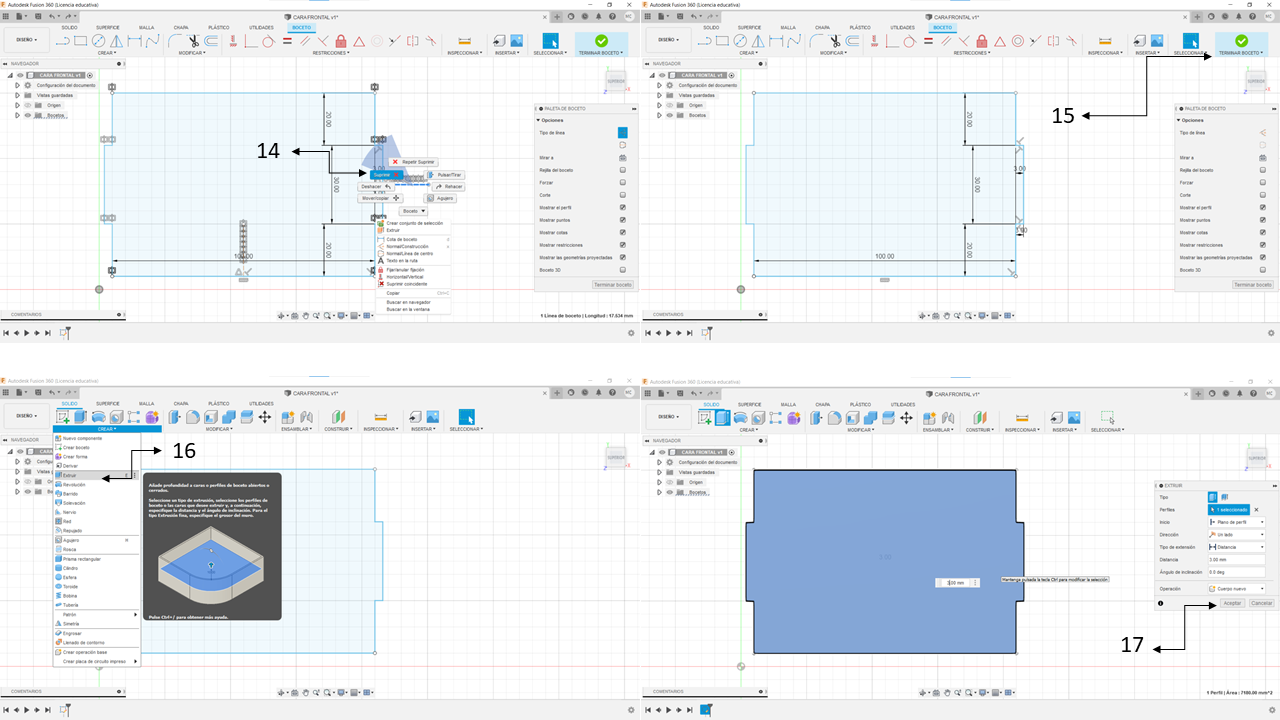Click the Create Sketch icon in the lower-left window
Viewport: 1280px width, 720px height.
[x=63, y=417]
